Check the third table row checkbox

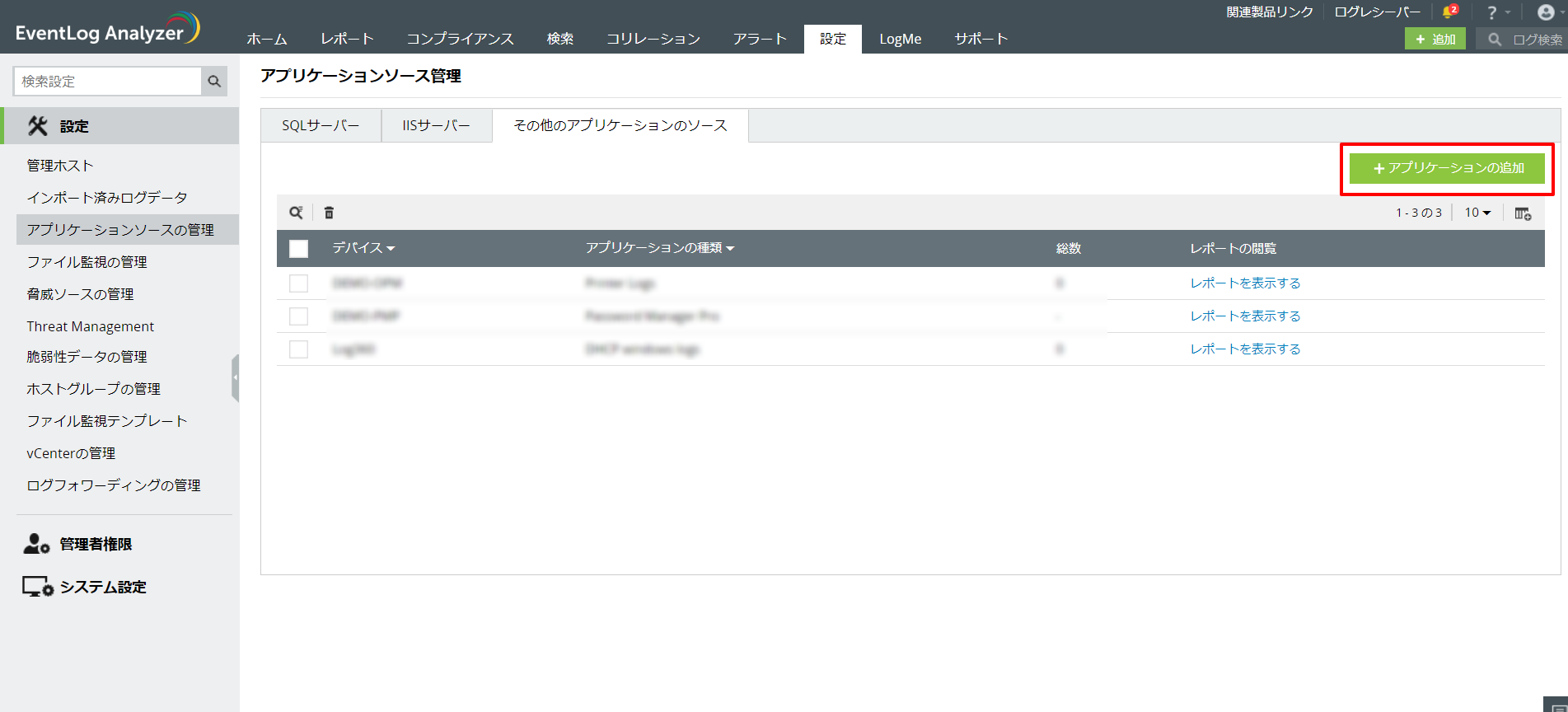pos(299,349)
